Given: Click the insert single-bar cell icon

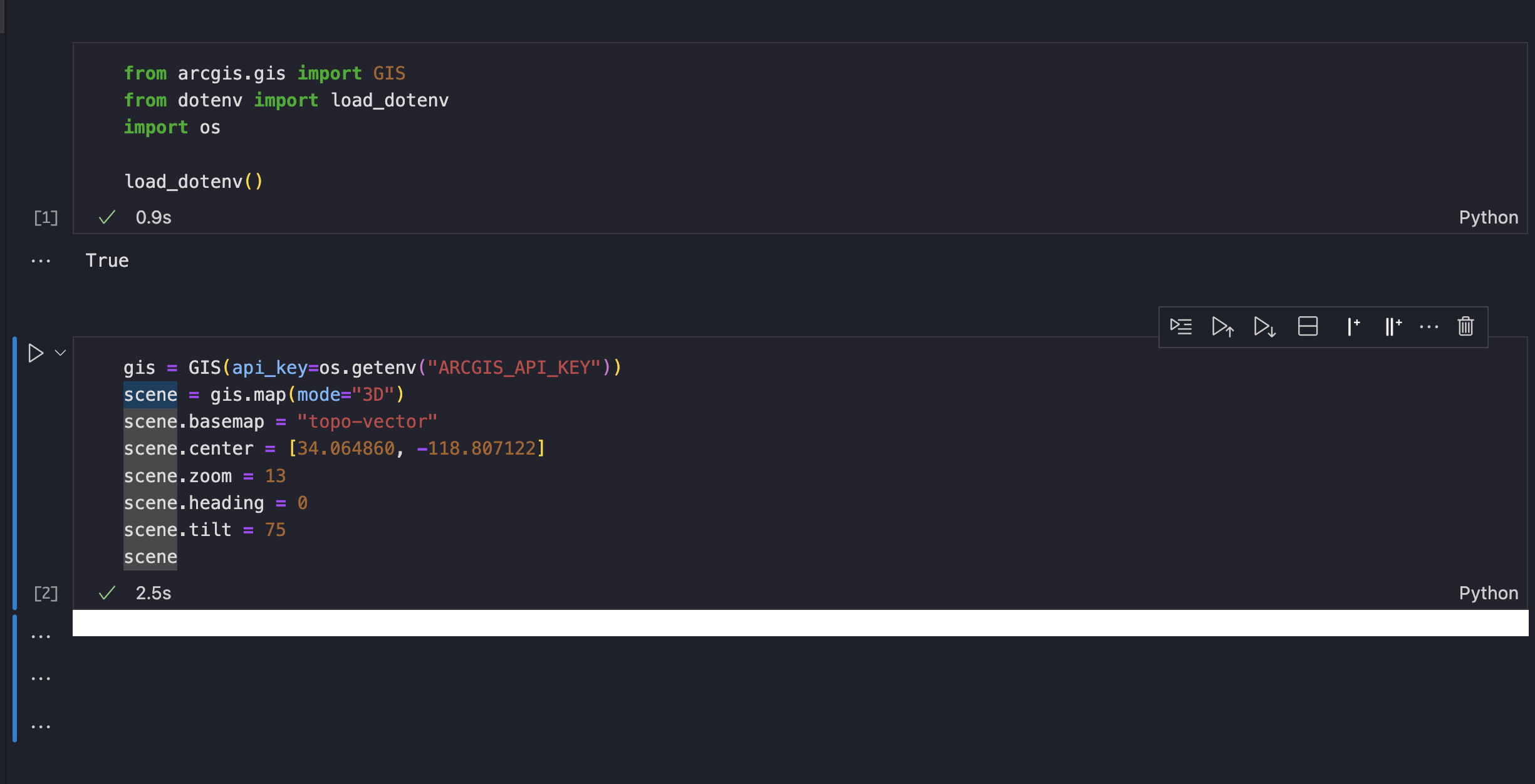Looking at the screenshot, I should coord(1353,326).
